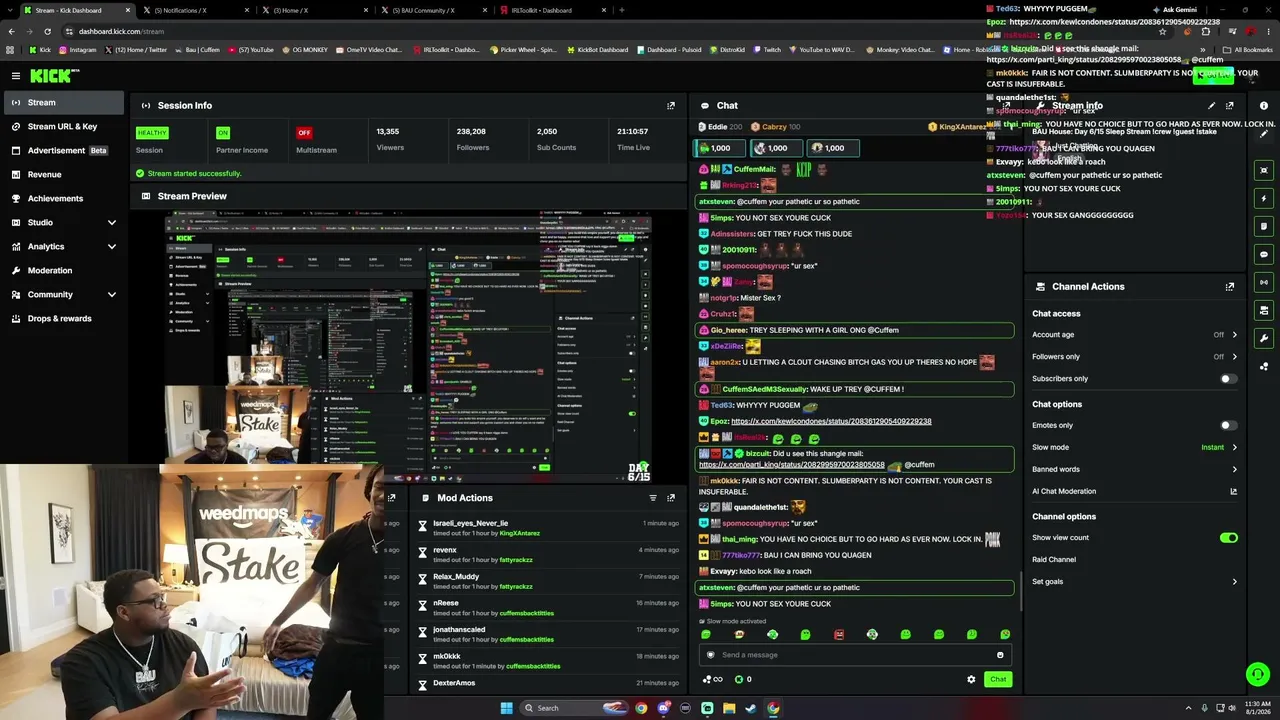Open Drops & rewards in the sidebar
The height and width of the screenshot is (720, 1280).
tap(64, 318)
